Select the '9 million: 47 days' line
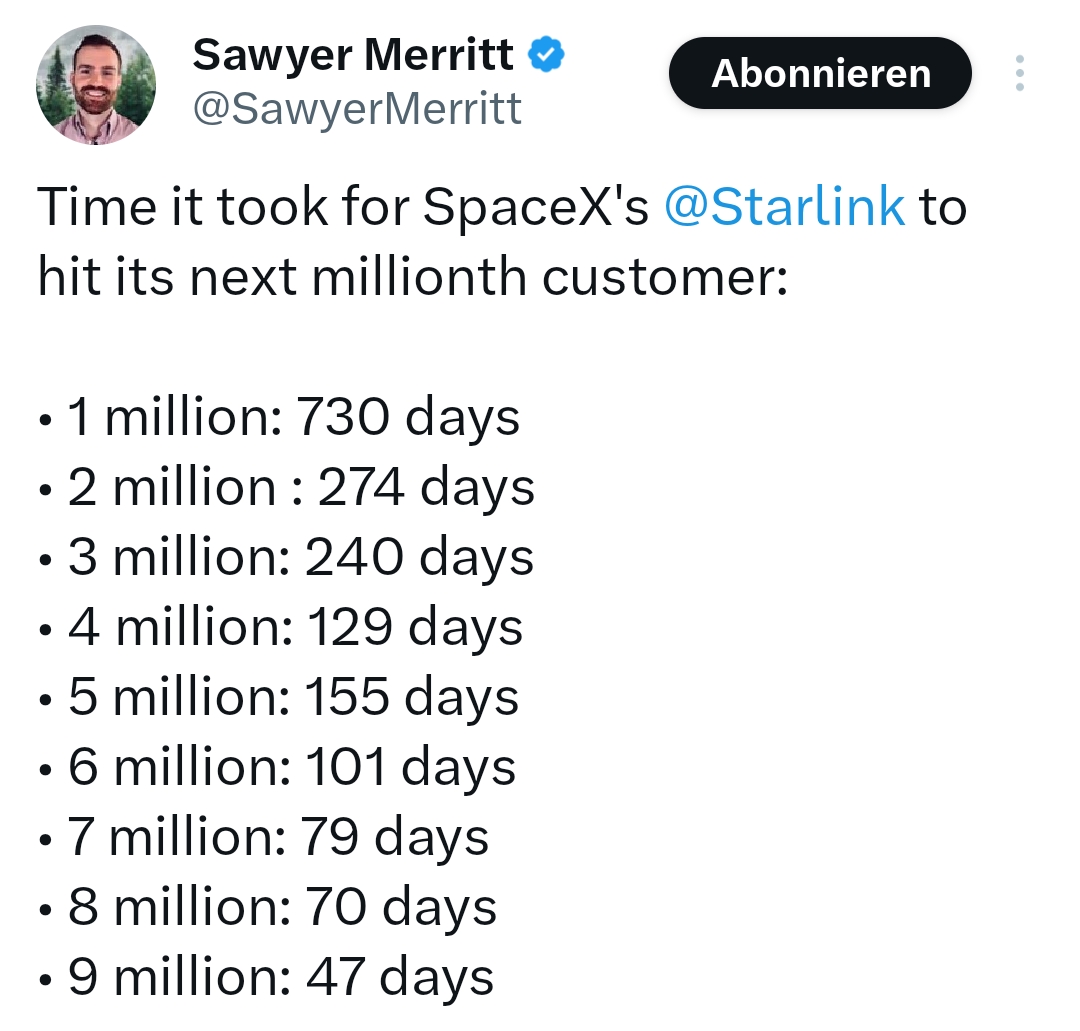 (267, 977)
